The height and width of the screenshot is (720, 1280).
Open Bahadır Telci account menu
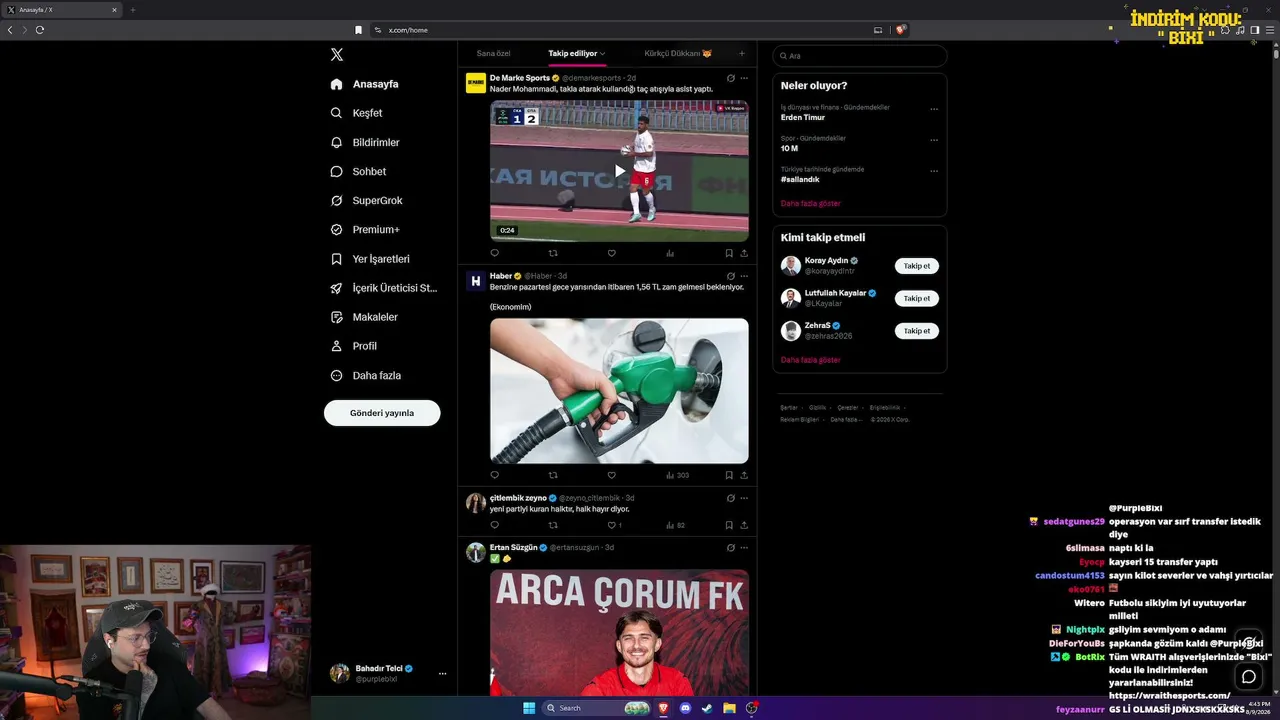coord(442,673)
